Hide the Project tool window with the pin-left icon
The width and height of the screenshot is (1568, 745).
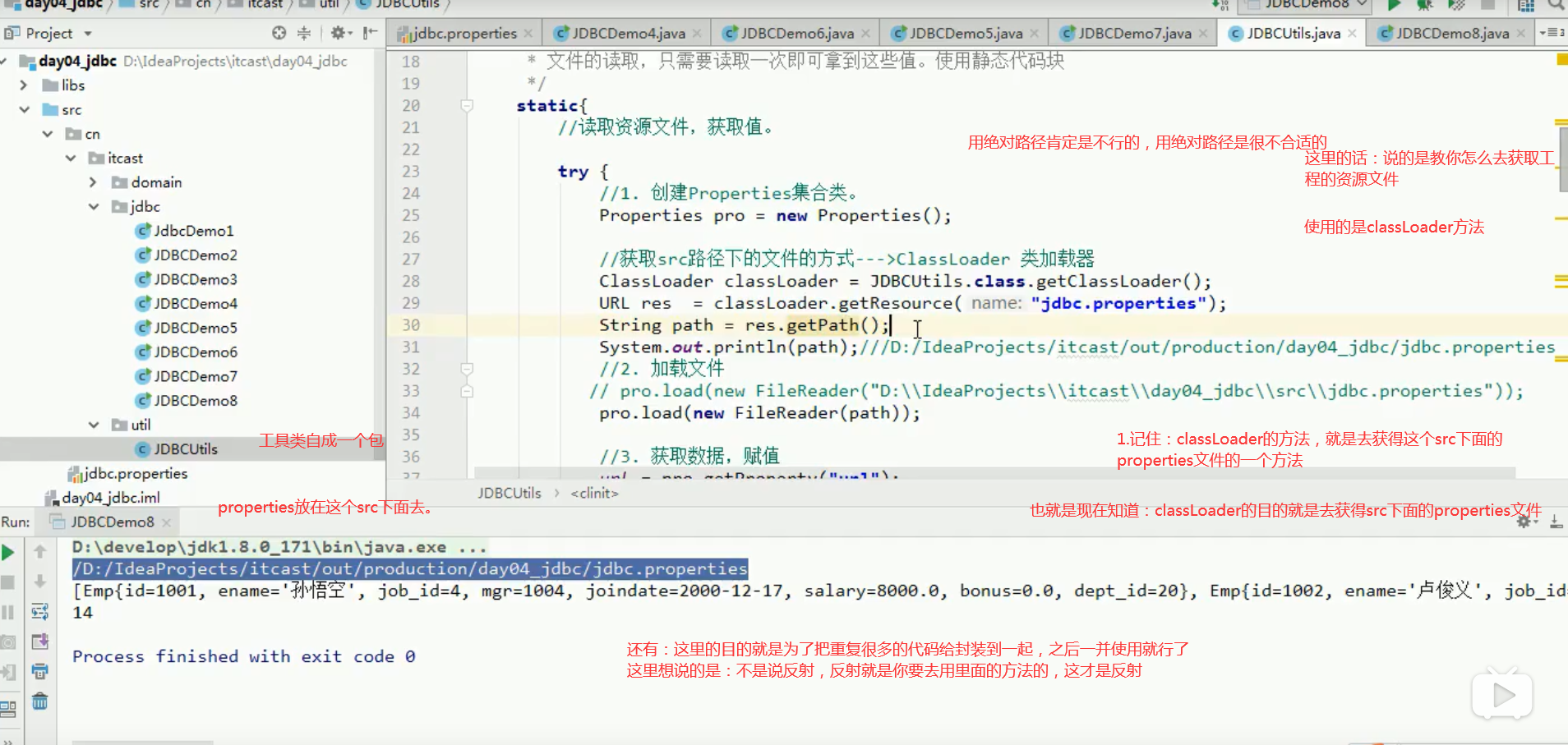pos(371,33)
